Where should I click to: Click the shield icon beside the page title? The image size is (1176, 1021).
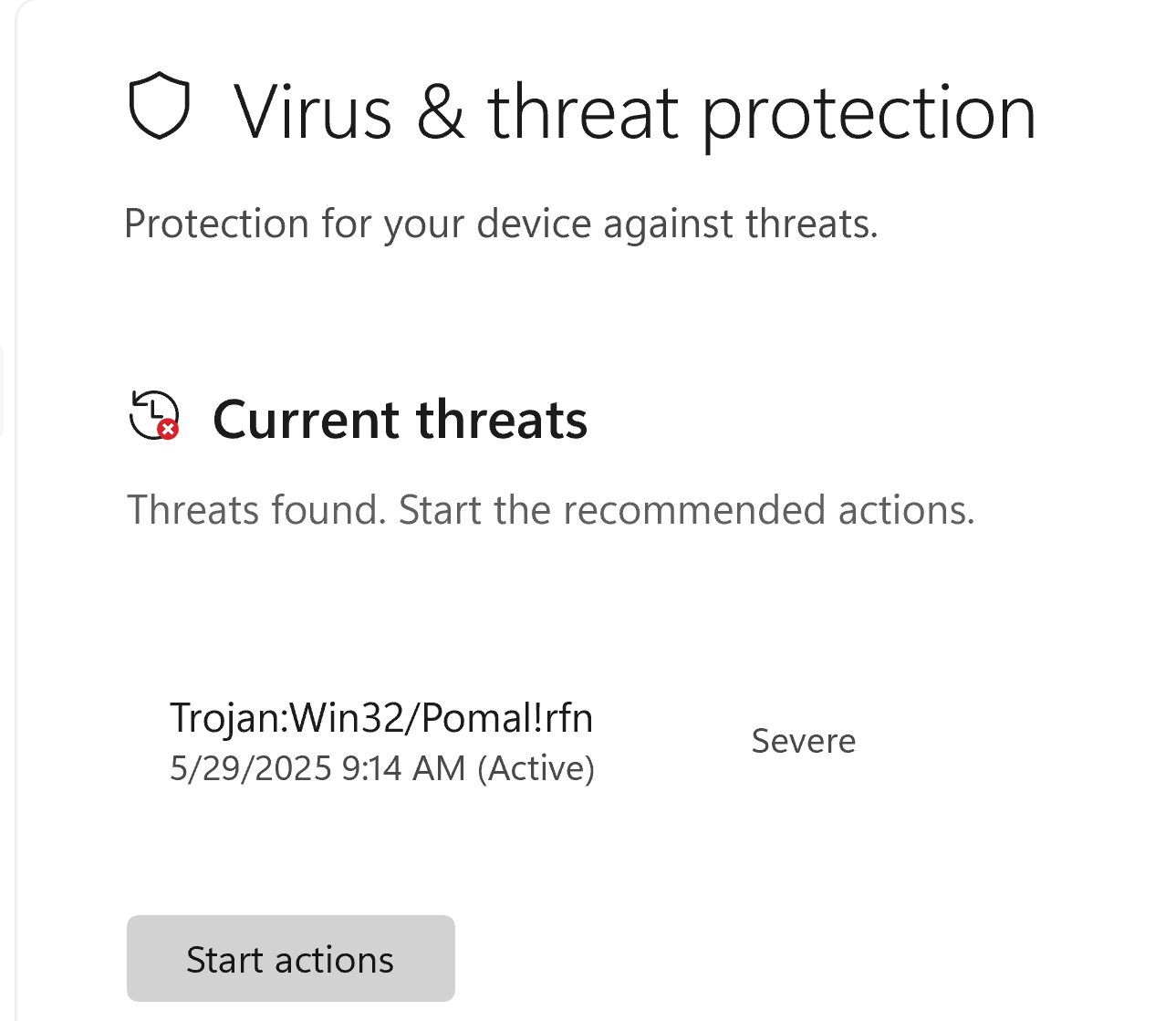pos(159,106)
